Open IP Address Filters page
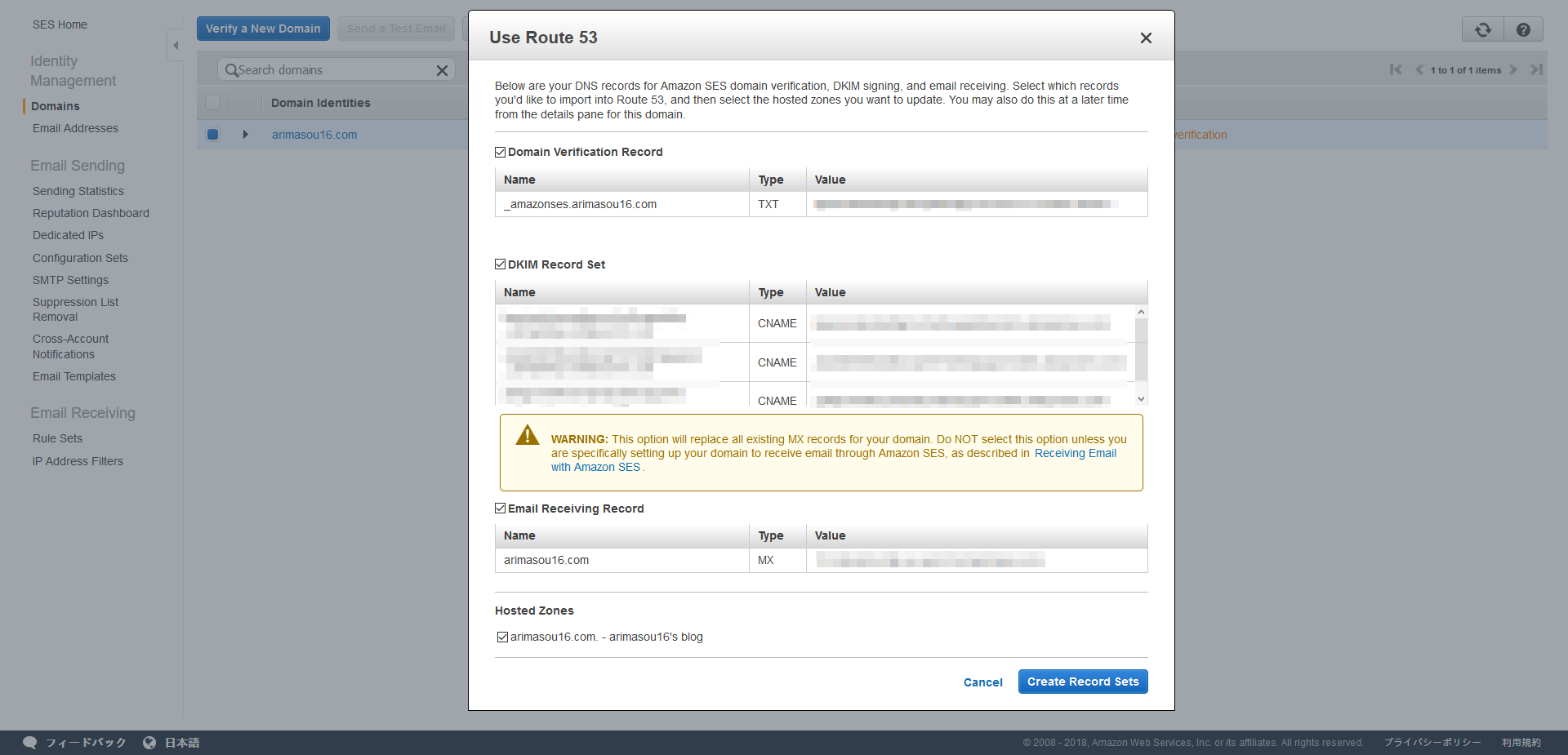Screen dimensions: 1568x755 78,461
